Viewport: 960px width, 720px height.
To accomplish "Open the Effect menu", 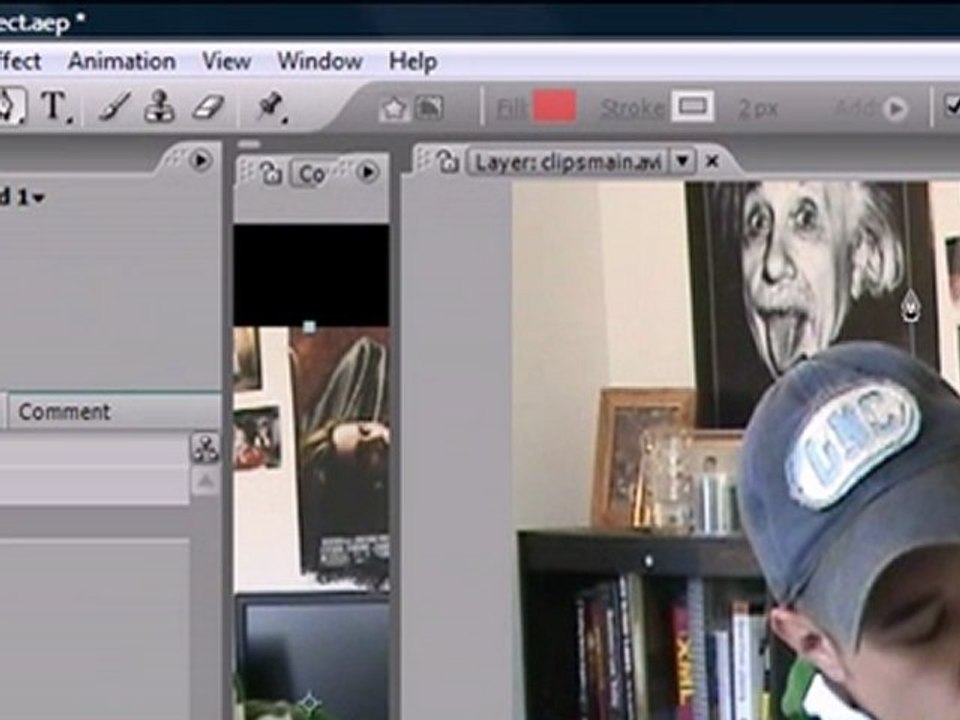I will tap(20, 61).
